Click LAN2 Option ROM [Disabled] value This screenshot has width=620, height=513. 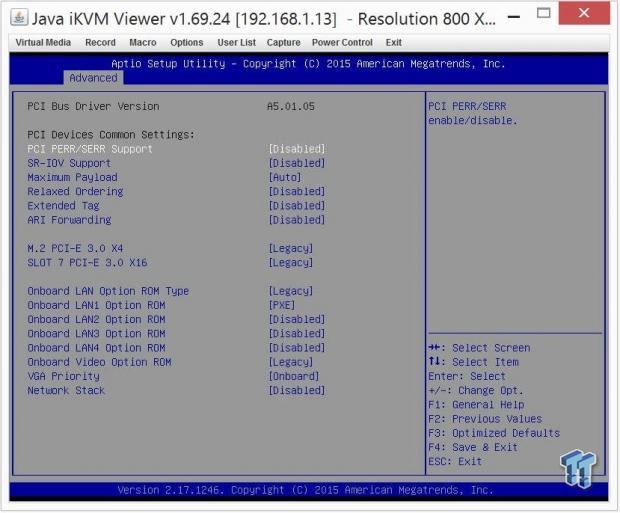297,320
